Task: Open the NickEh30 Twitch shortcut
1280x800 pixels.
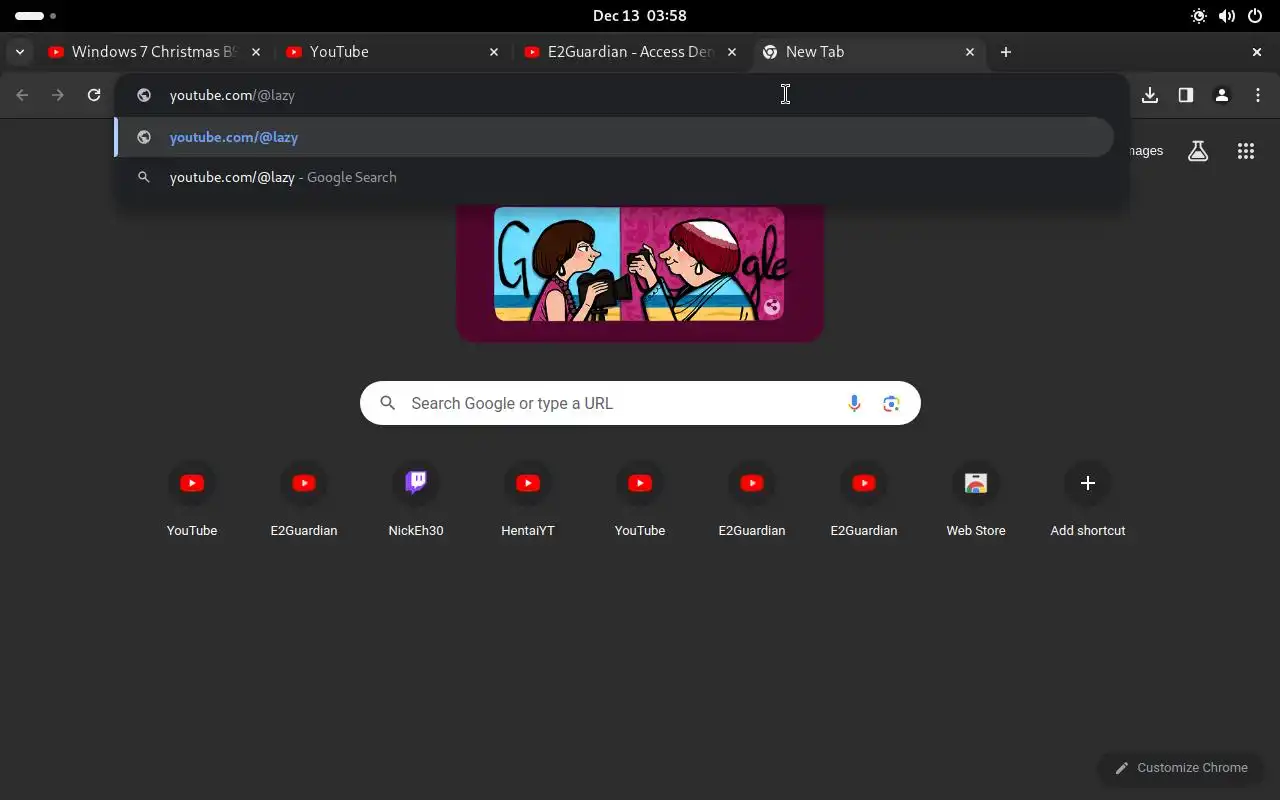Action: pyautogui.click(x=416, y=500)
